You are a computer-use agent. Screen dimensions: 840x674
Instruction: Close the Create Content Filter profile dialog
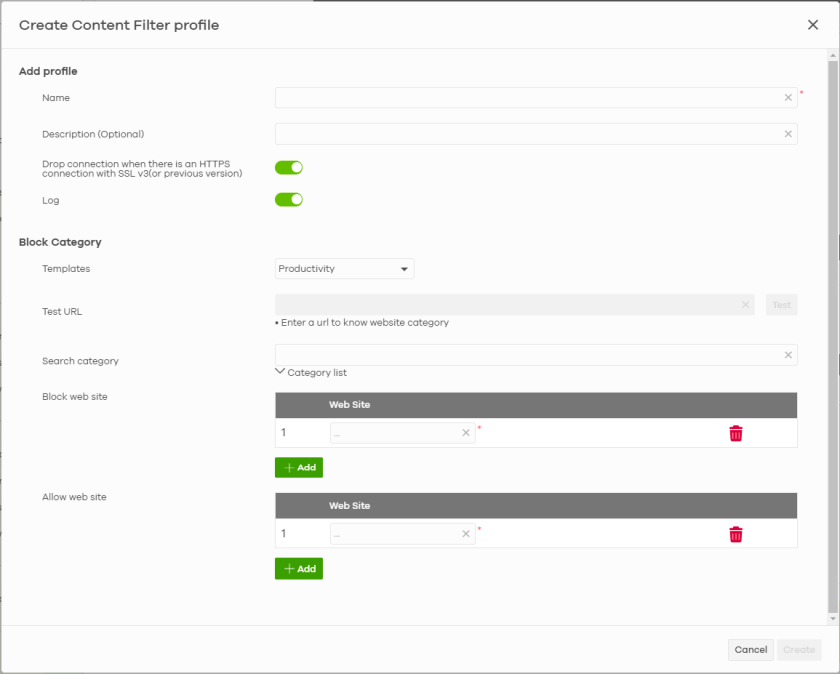pos(813,25)
